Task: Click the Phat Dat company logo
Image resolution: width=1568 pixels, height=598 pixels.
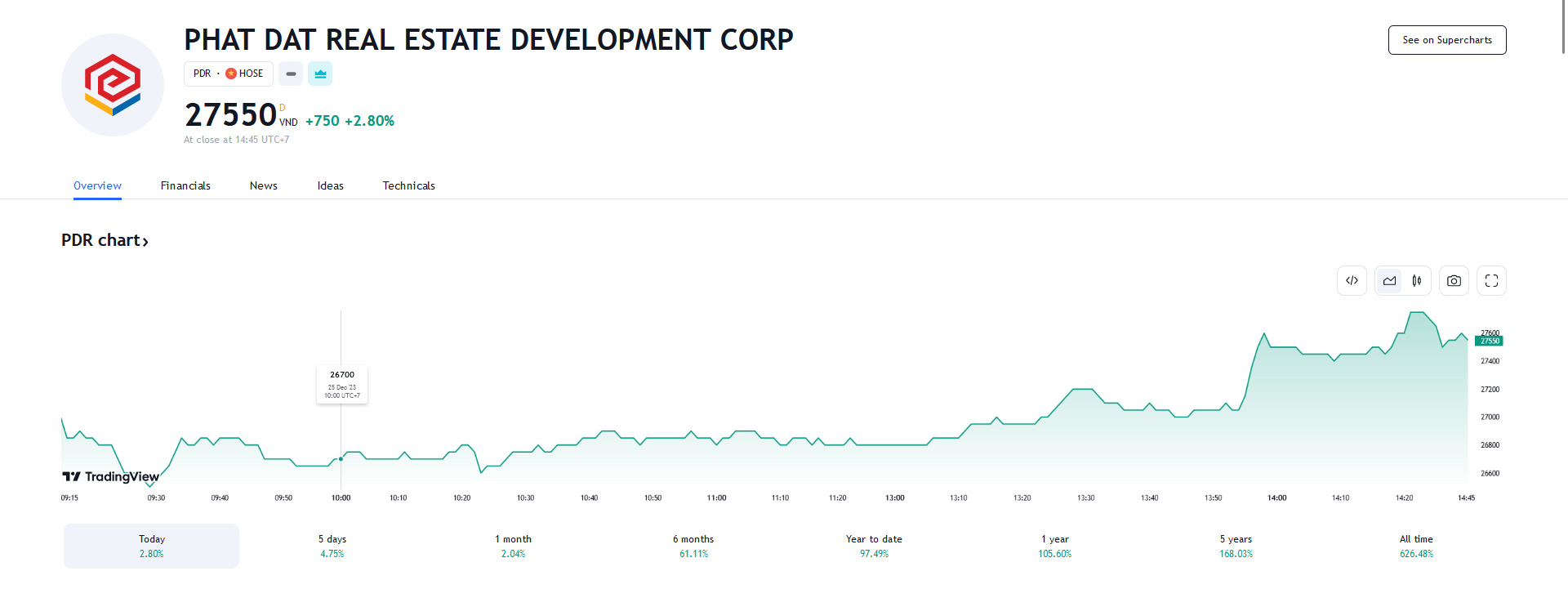Action: click(113, 85)
